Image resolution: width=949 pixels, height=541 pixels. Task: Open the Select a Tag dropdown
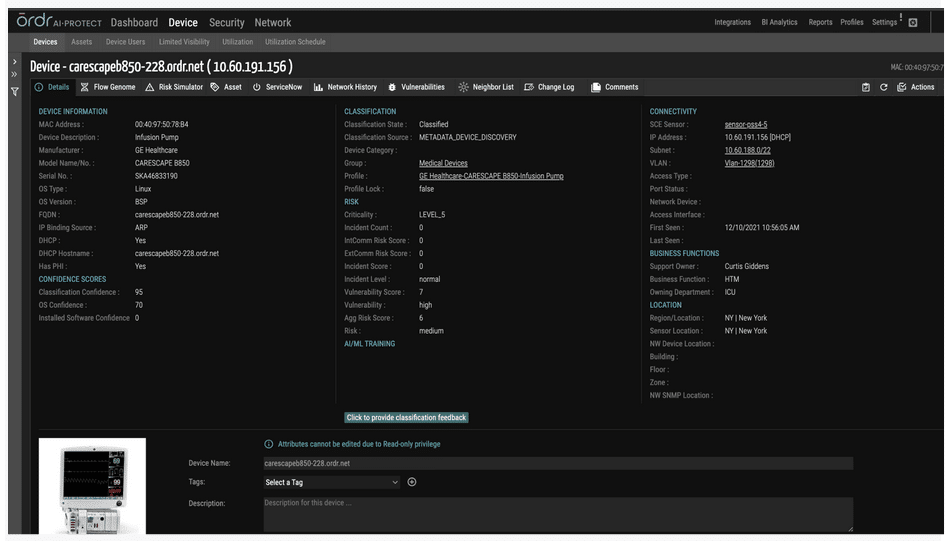[x=332, y=482]
